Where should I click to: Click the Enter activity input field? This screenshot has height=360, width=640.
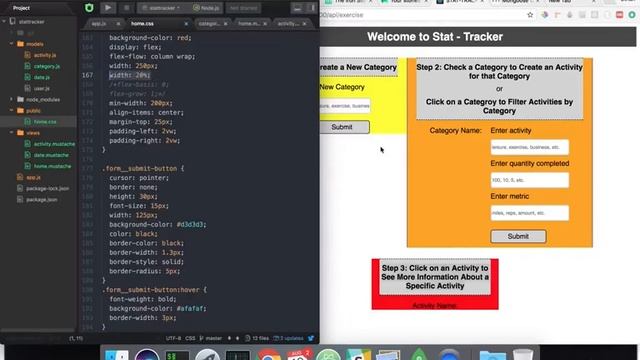pyautogui.click(x=529, y=147)
